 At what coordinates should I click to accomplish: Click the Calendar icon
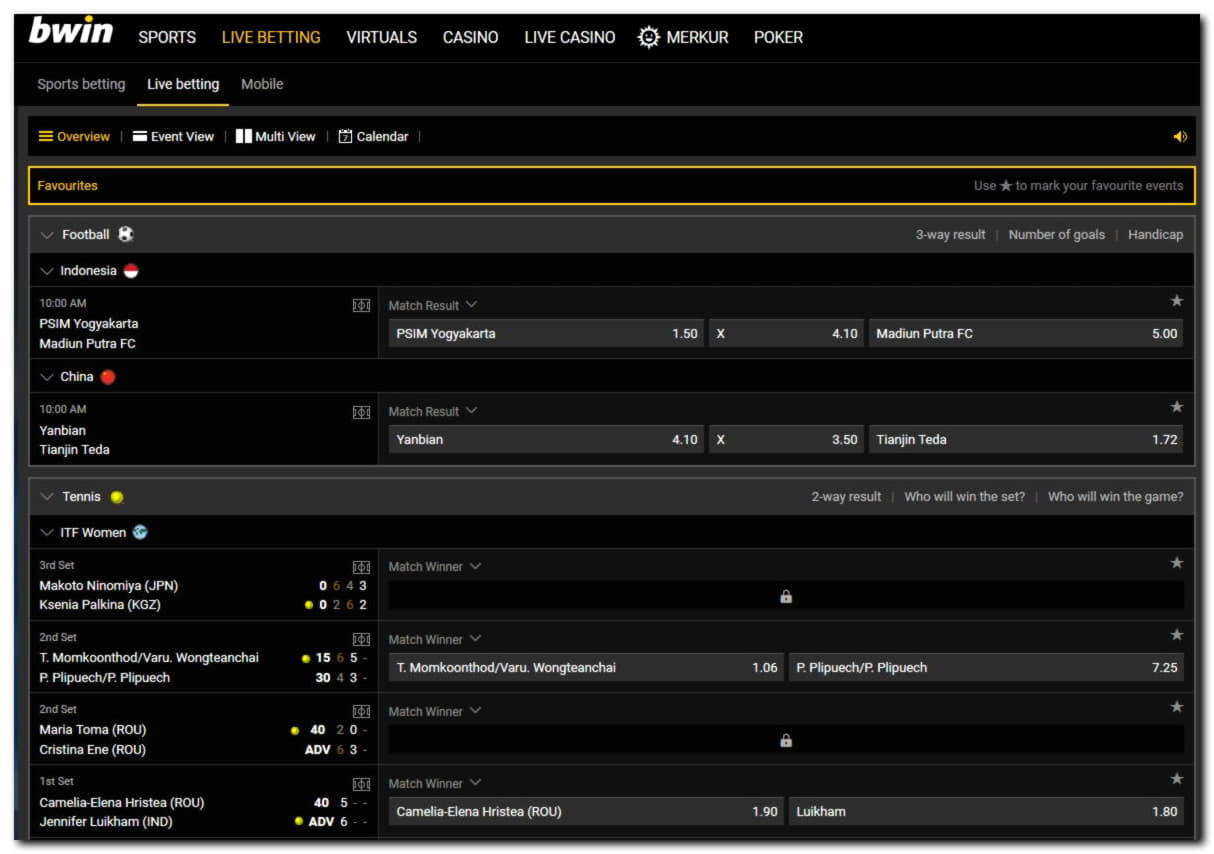pos(345,136)
